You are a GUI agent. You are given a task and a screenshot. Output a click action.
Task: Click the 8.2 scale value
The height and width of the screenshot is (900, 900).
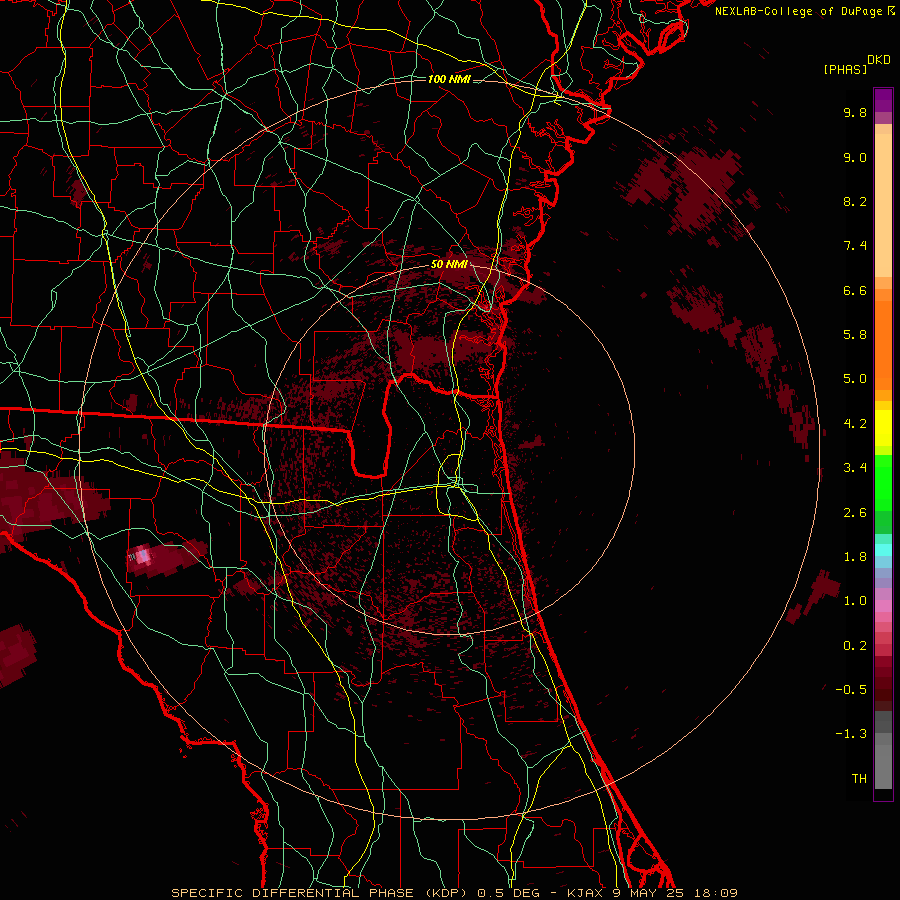coord(855,201)
